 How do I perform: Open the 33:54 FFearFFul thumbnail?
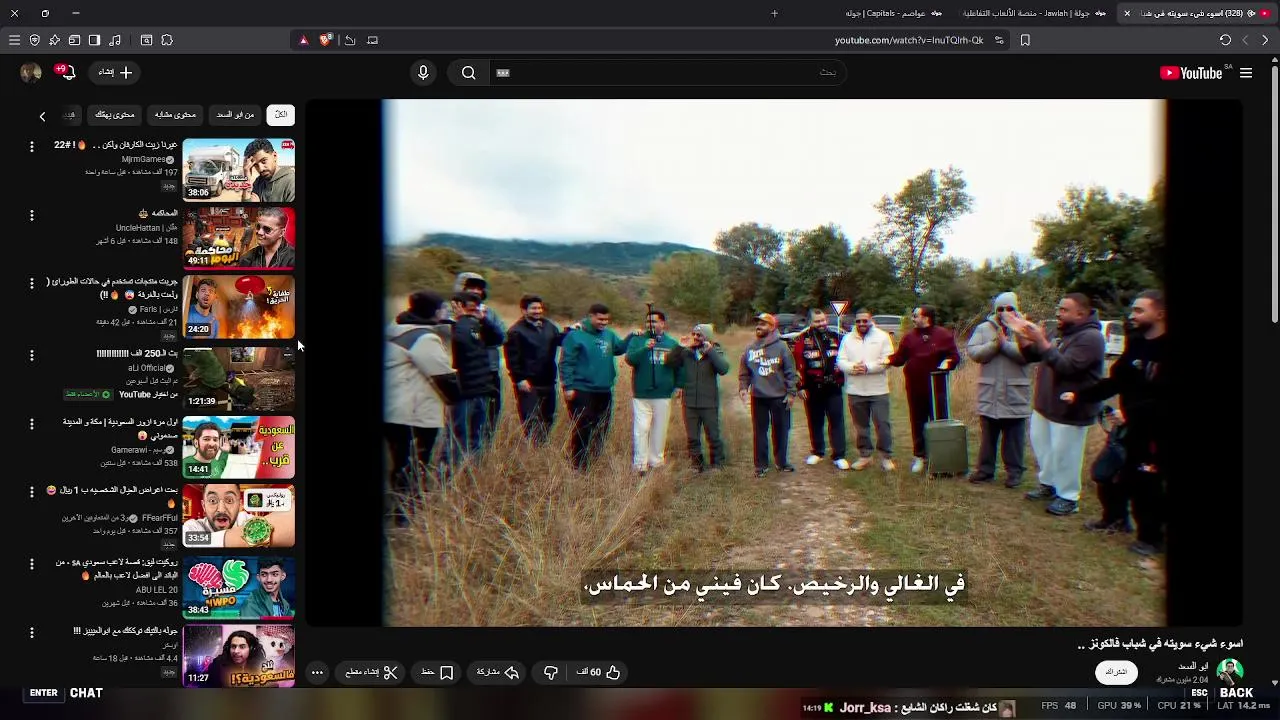239,516
